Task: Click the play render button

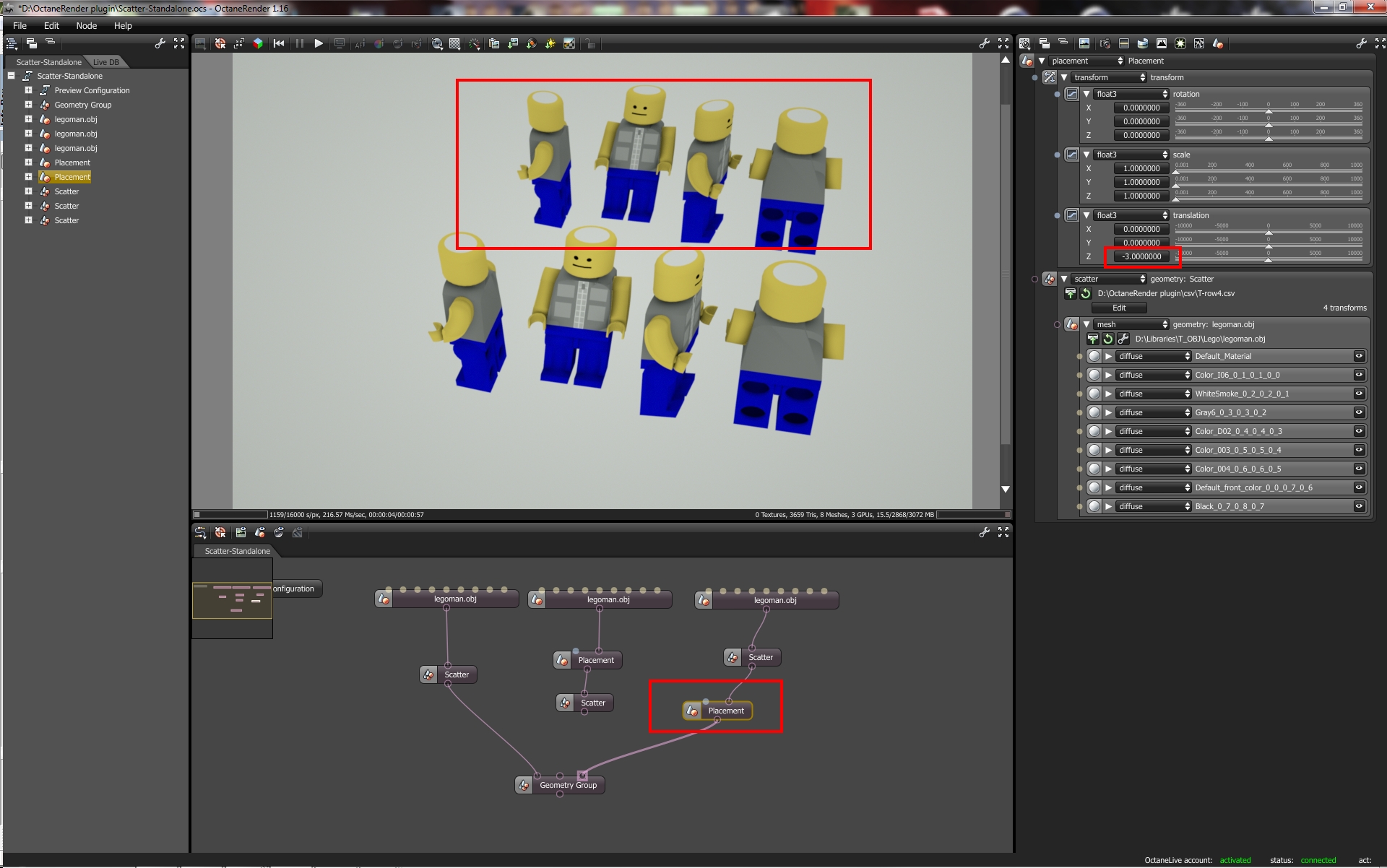Action: coord(319,44)
